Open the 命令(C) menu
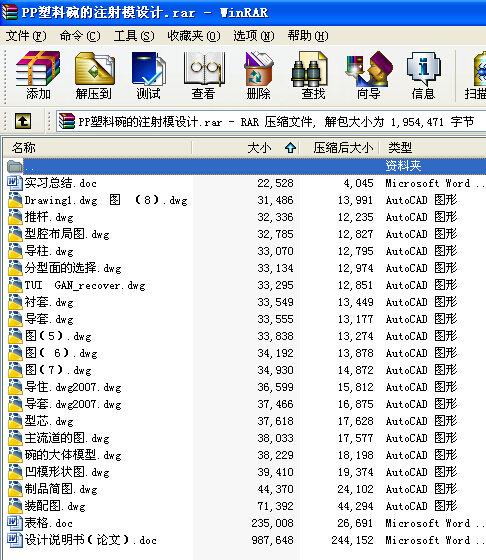The width and height of the screenshot is (486, 560). click(80, 36)
